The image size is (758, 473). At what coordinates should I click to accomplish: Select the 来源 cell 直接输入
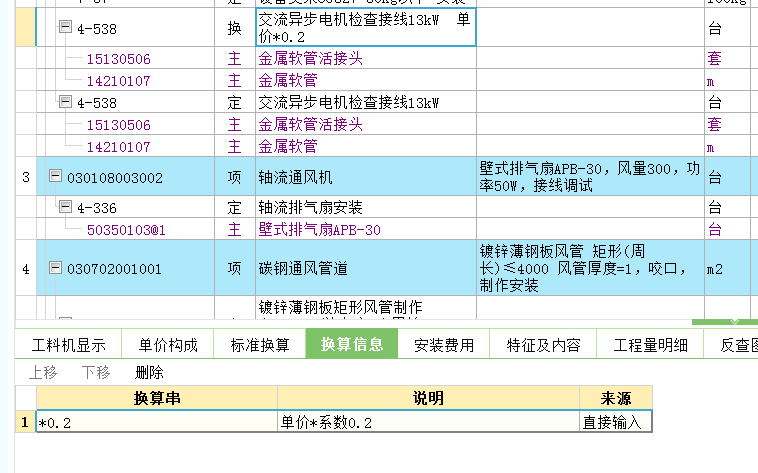point(615,422)
